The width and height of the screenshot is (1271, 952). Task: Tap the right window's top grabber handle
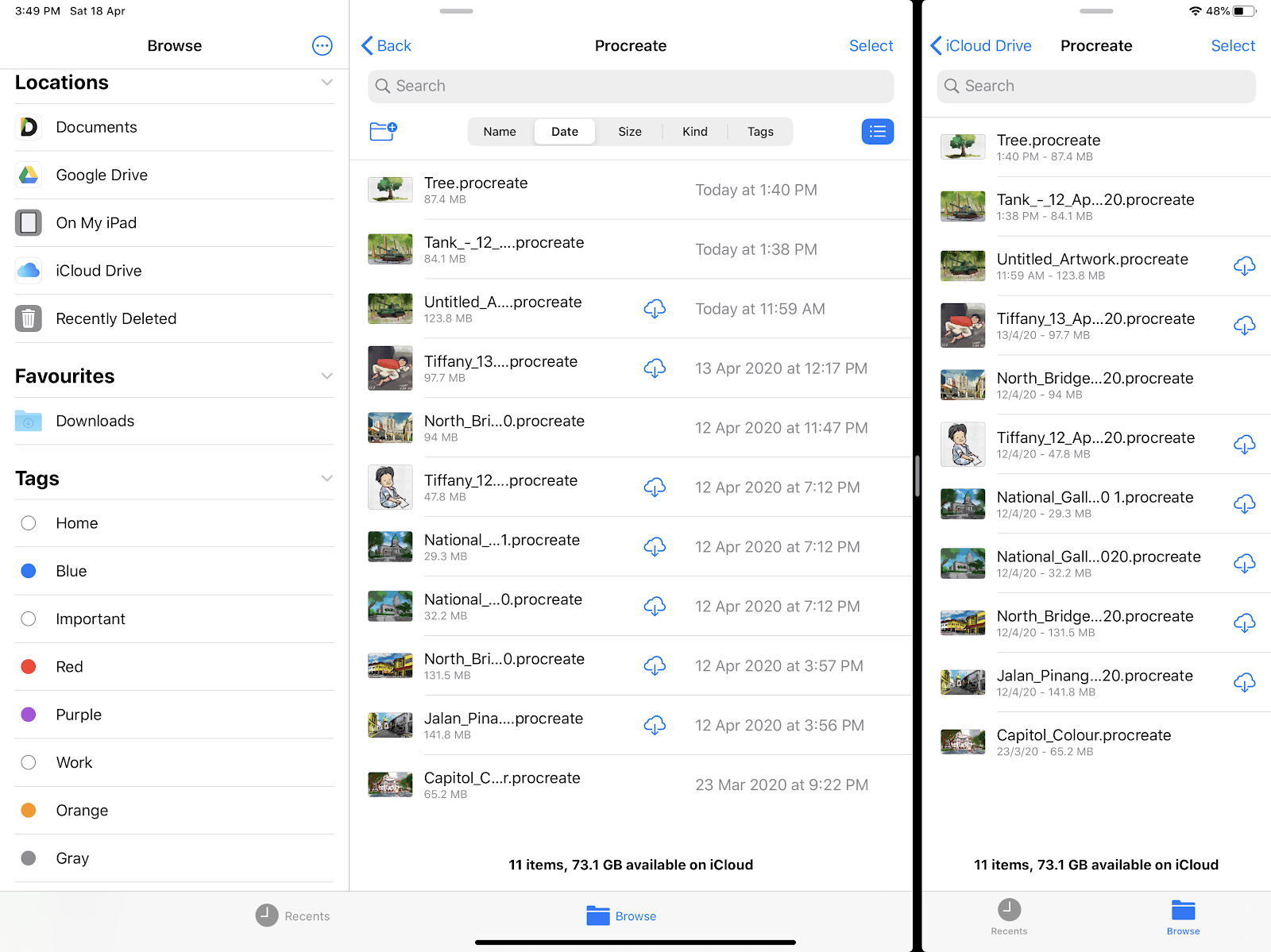point(1096,11)
